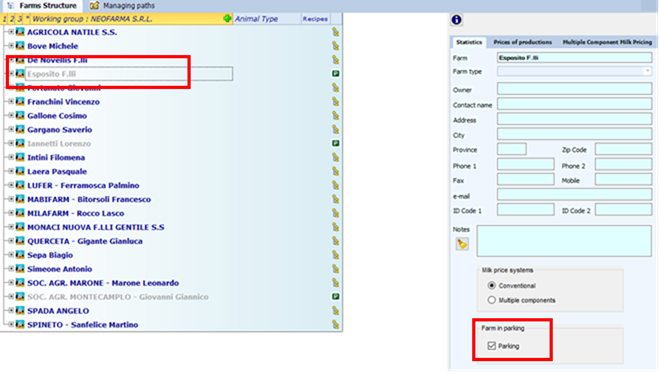Click Working group : NEOFARMA S.R.L. header

[x=92, y=19]
